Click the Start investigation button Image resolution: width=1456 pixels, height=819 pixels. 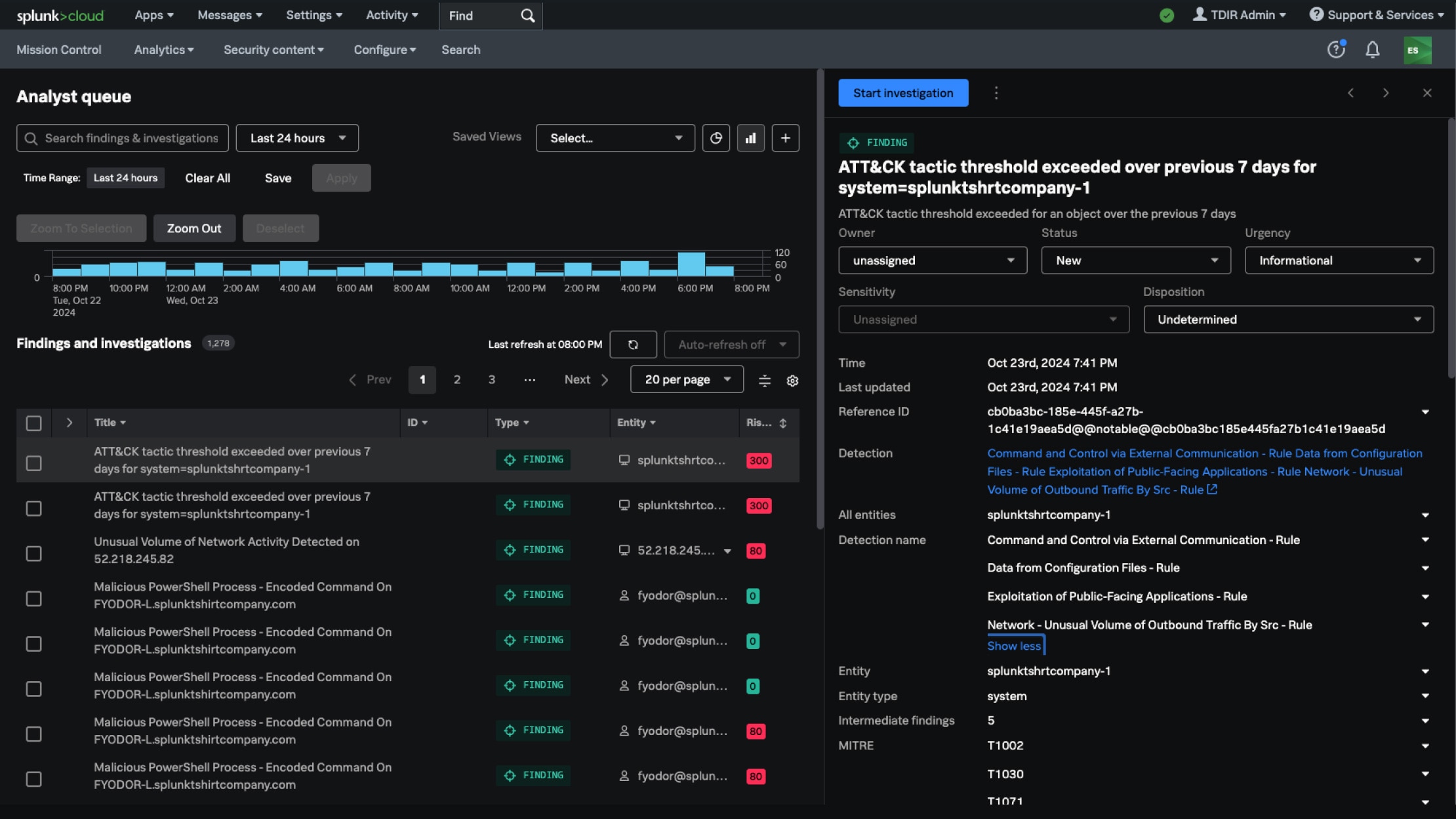pos(902,93)
